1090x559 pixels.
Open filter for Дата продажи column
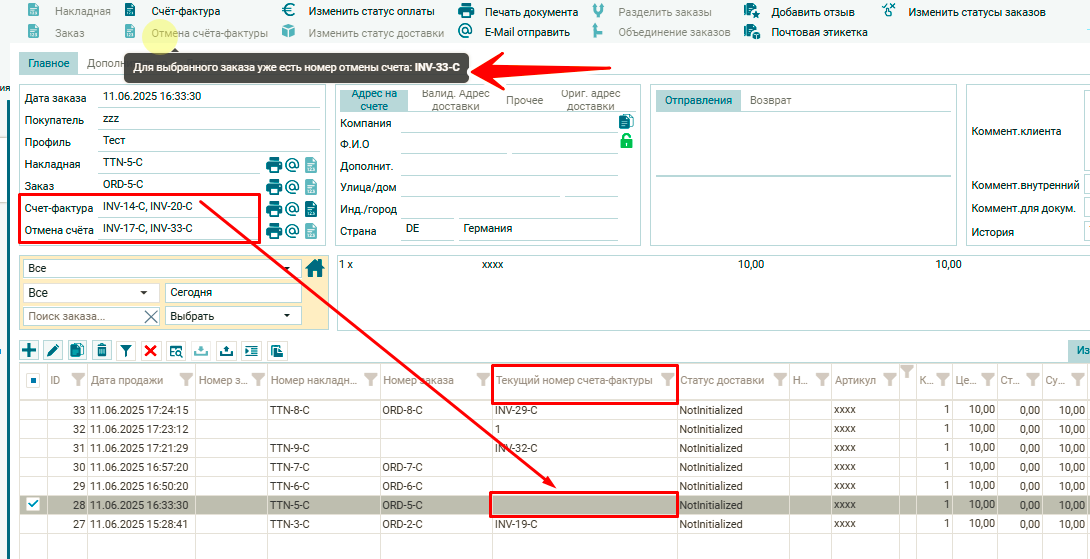tap(185, 380)
